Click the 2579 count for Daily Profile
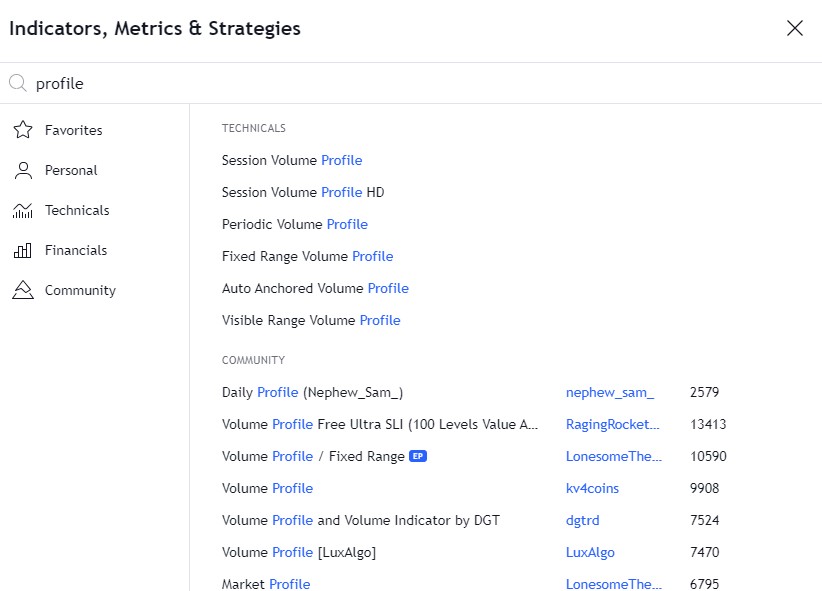The height and width of the screenshot is (591, 822). [704, 392]
